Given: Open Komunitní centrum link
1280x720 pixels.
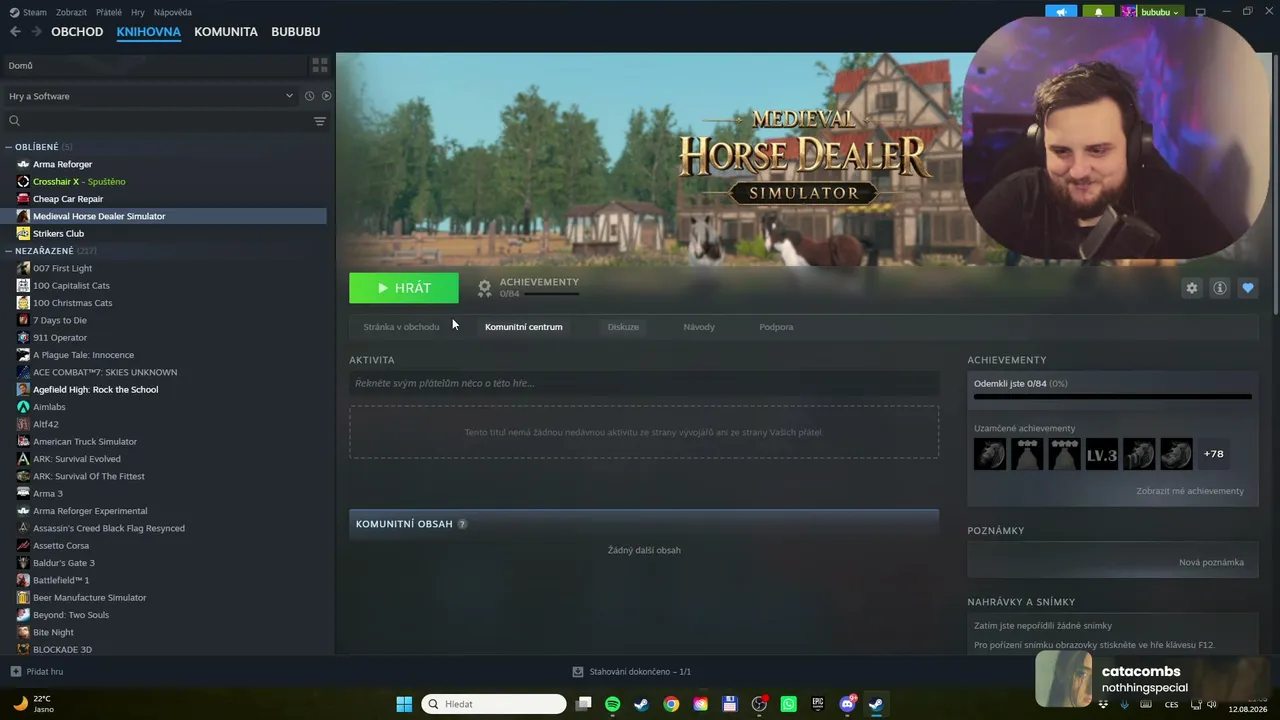Looking at the screenshot, I should point(524,327).
